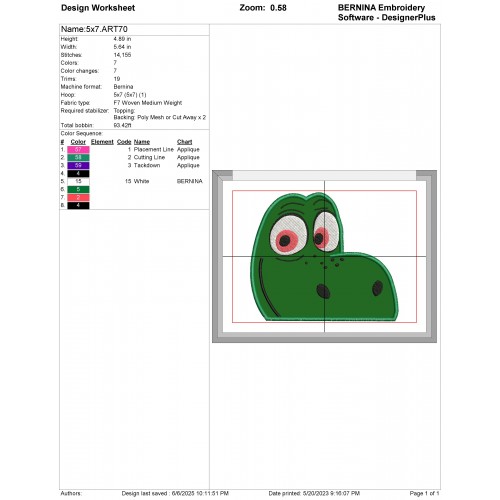Click the "Name" column header
Viewport: 500px width, 500px height.
click(x=142, y=142)
